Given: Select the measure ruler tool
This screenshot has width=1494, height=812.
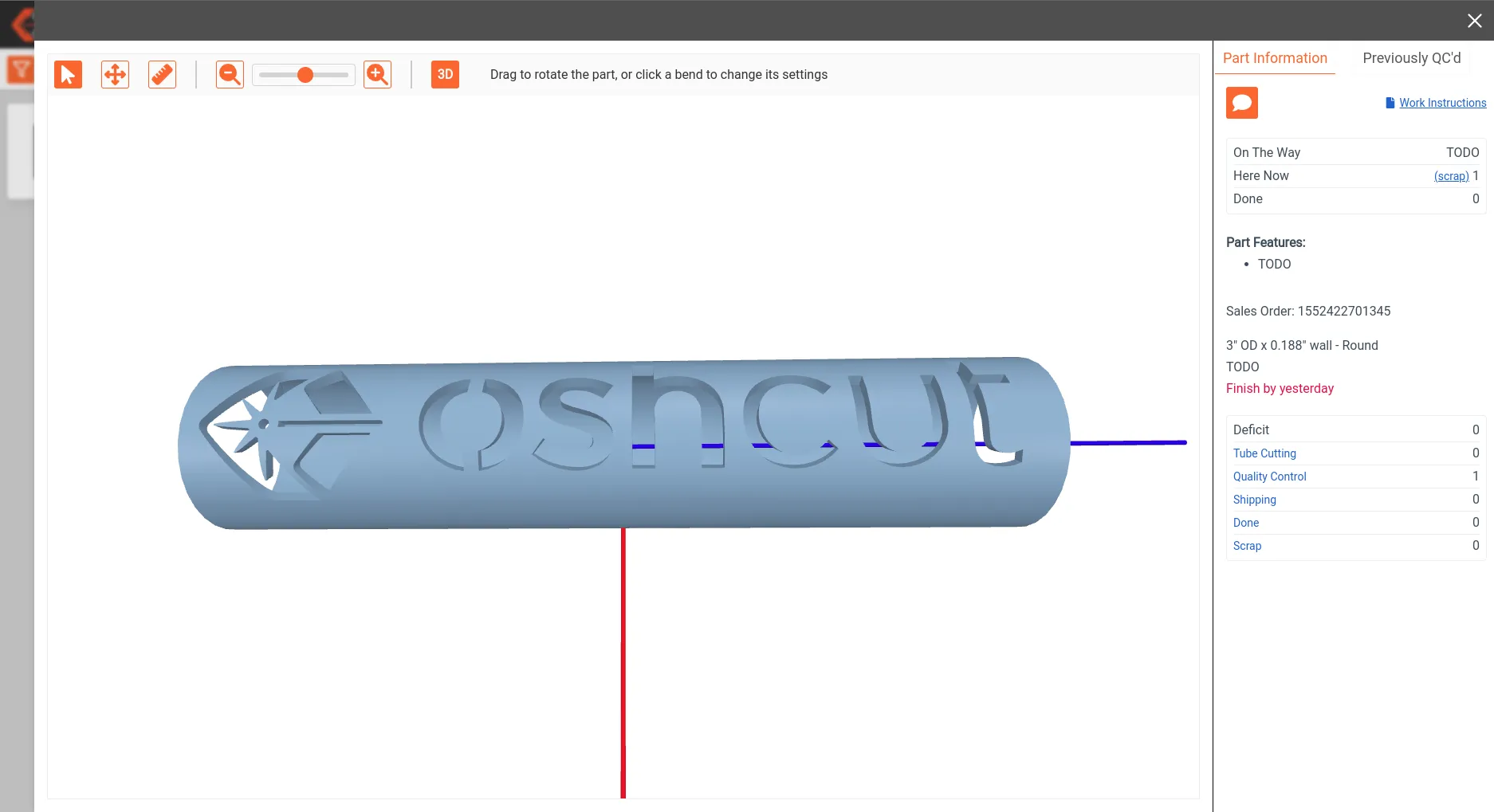Looking at the screenshot, I should point(162,74).
